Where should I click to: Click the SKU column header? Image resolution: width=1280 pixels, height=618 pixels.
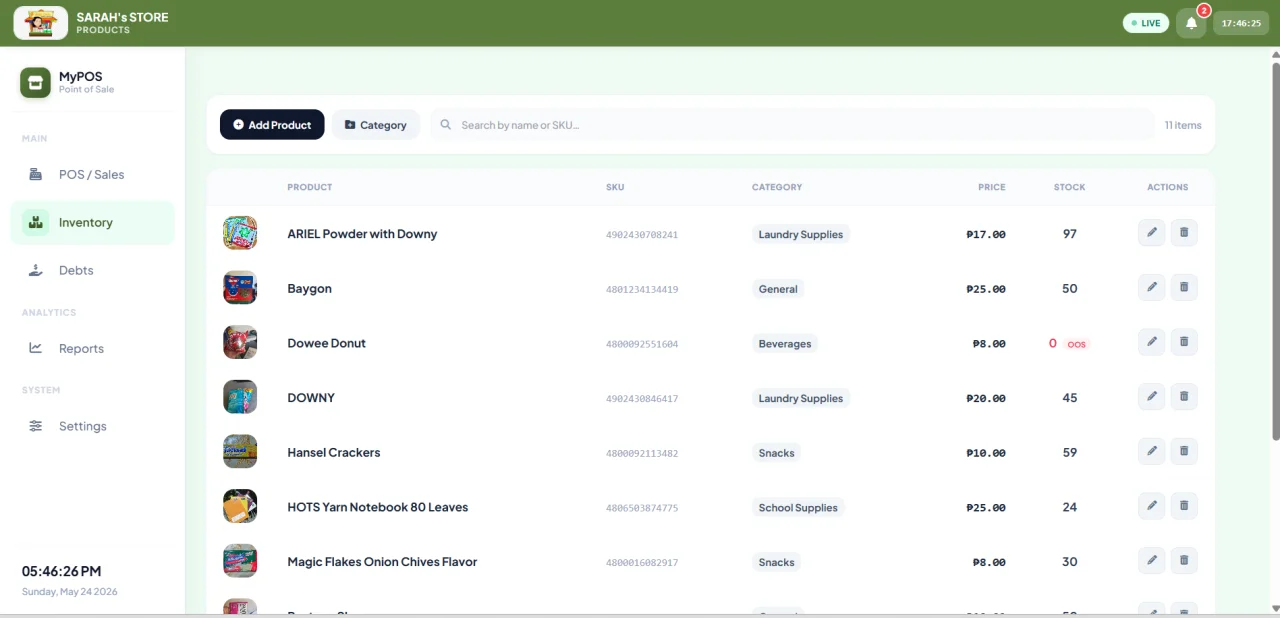point(615,187)
